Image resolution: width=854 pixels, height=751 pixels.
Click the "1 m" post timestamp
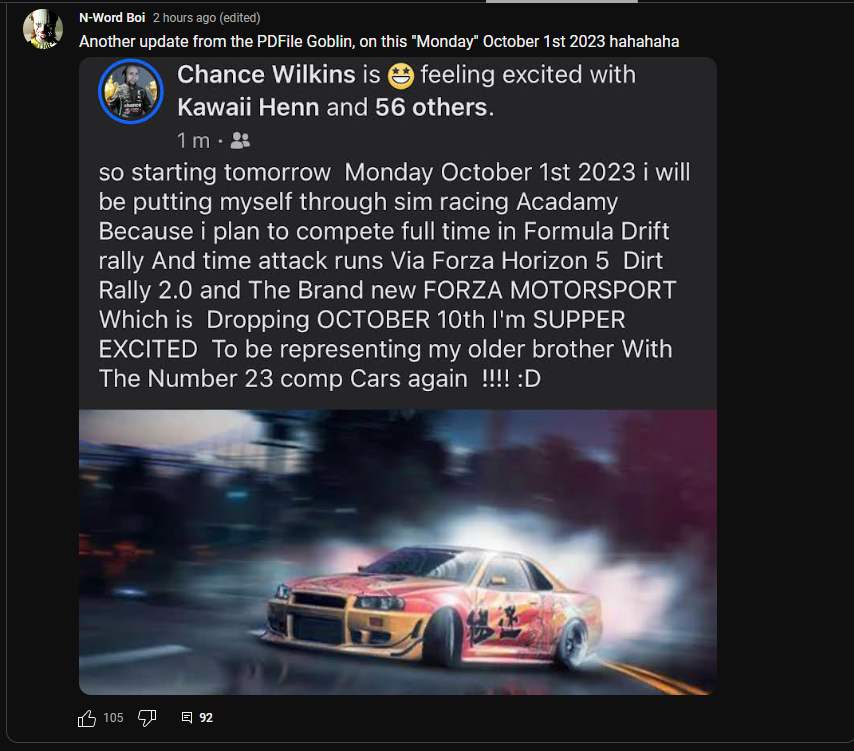point(193,140)
